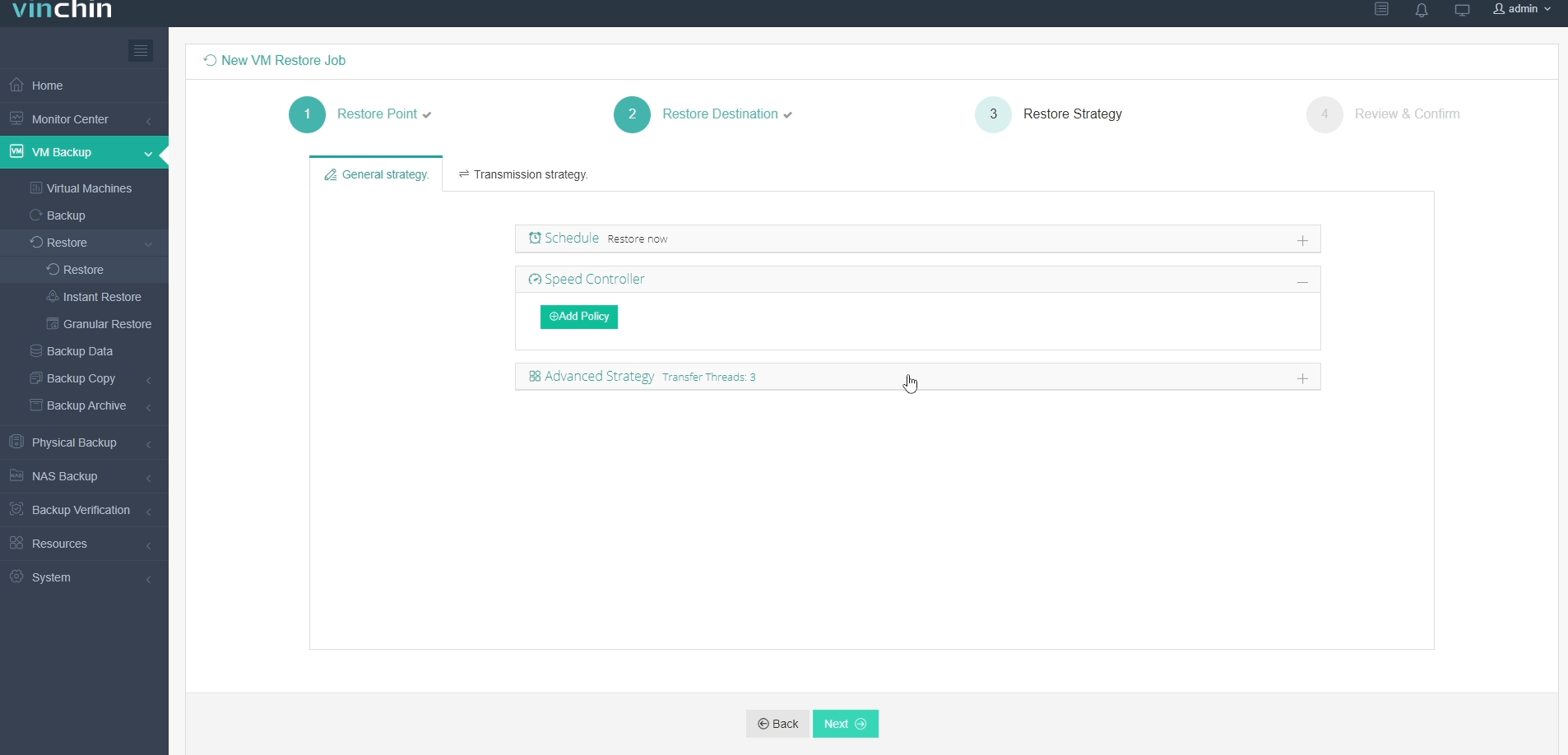Click the Backup refresh icon in sidebar

point(36,215)
